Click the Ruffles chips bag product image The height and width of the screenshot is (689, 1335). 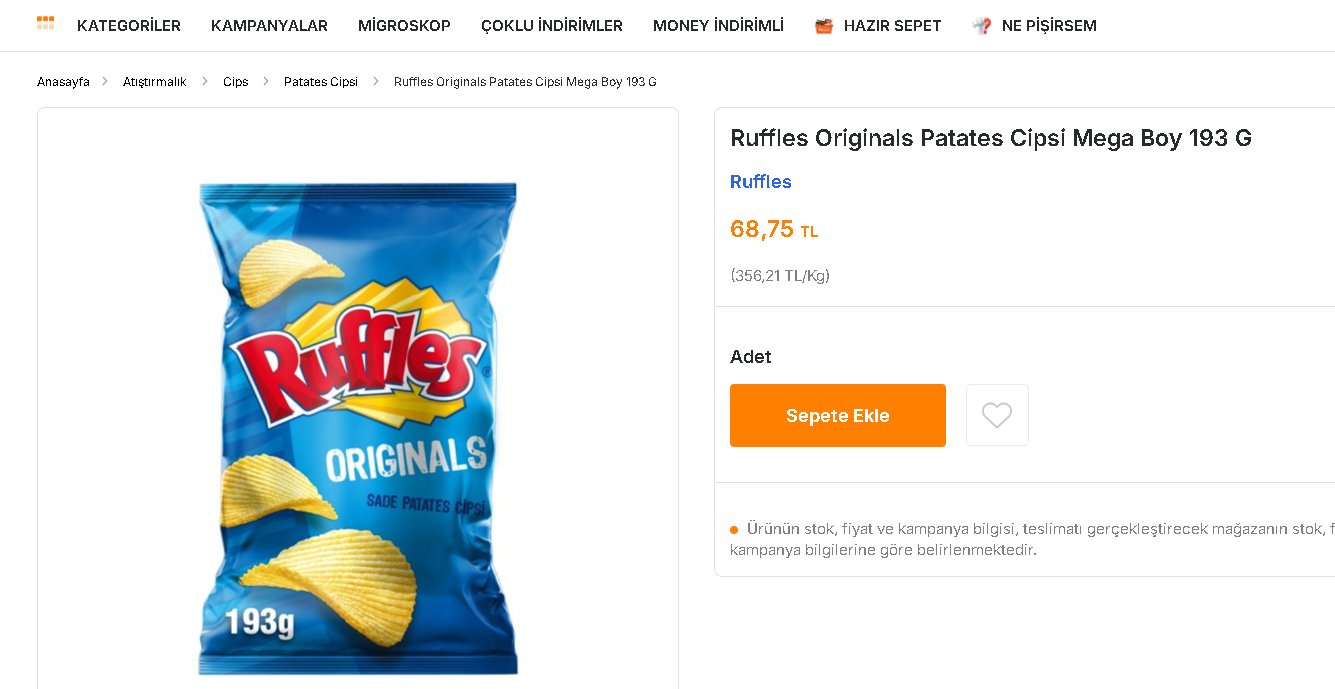(358, 428)
